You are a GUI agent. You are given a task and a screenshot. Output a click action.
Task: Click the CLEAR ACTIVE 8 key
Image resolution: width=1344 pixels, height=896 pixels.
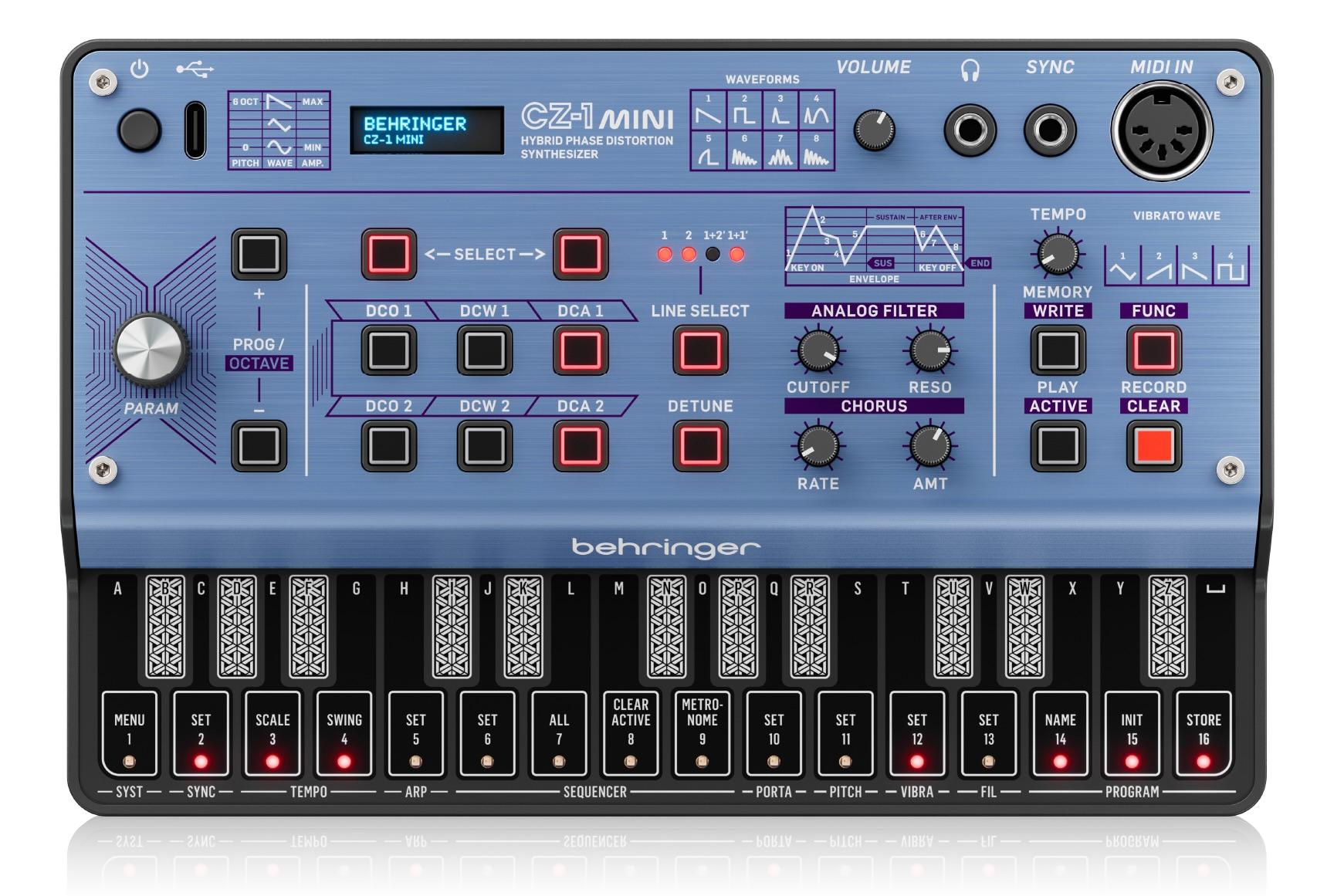(x=631, y=733)
